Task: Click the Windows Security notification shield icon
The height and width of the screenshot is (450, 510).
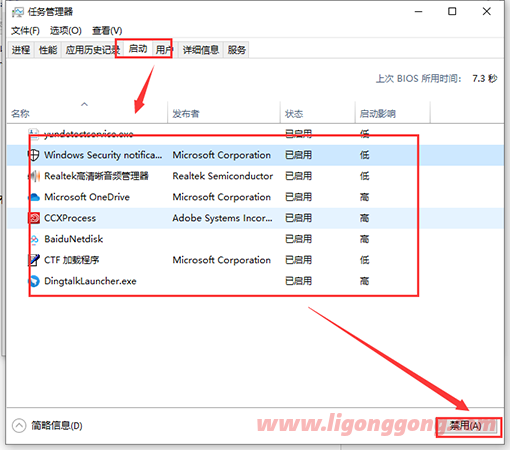Action: [x=34, y=155]
